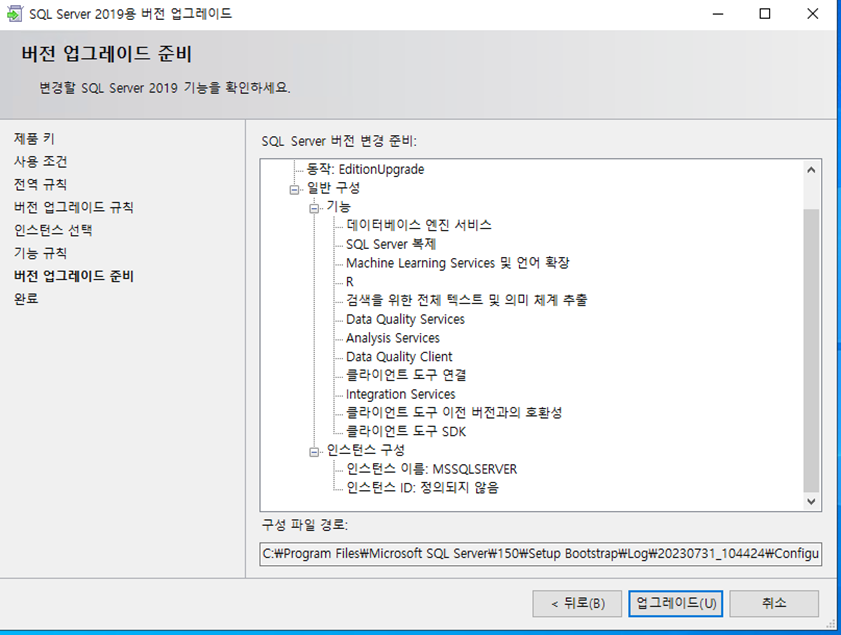Select 클라이언트 도구 연결 in the tree

[x=406, y=375]
